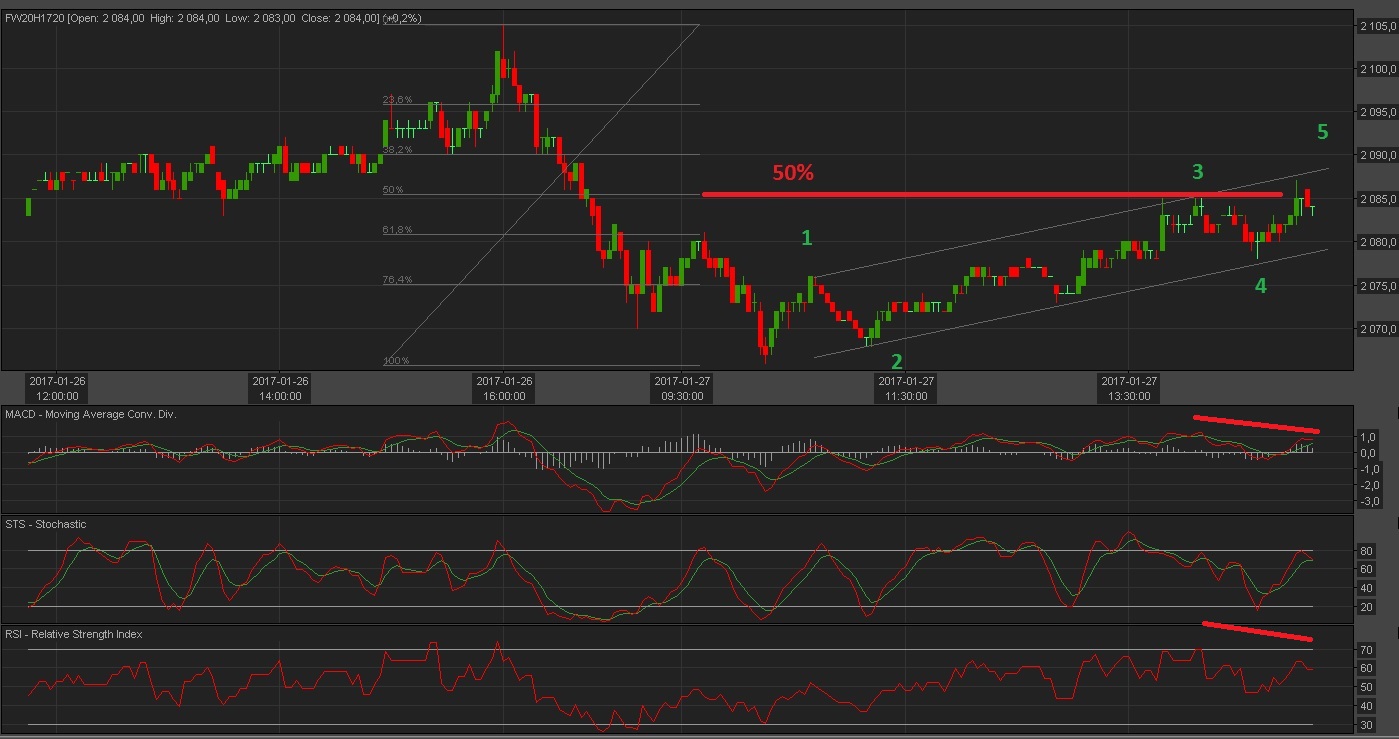Click the (+0,2%) change figure in header
The image size is (1399, 739).
[x=404, y=17]
